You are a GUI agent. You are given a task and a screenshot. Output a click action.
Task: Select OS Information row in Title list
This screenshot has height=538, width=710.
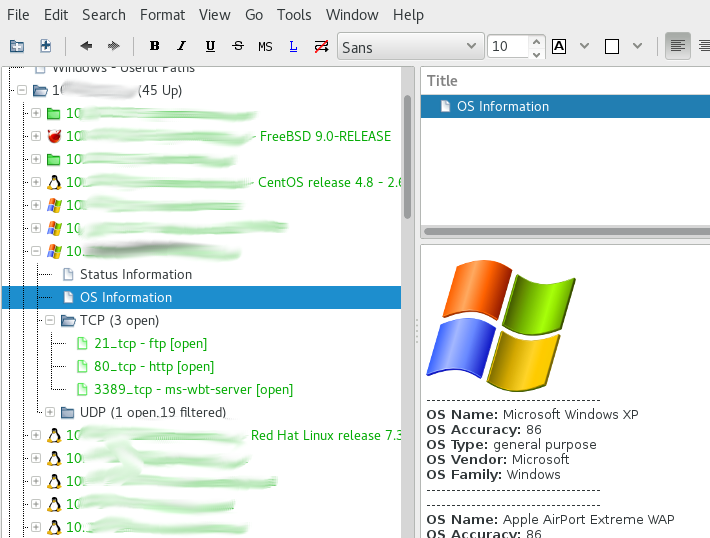pos(565,106)
